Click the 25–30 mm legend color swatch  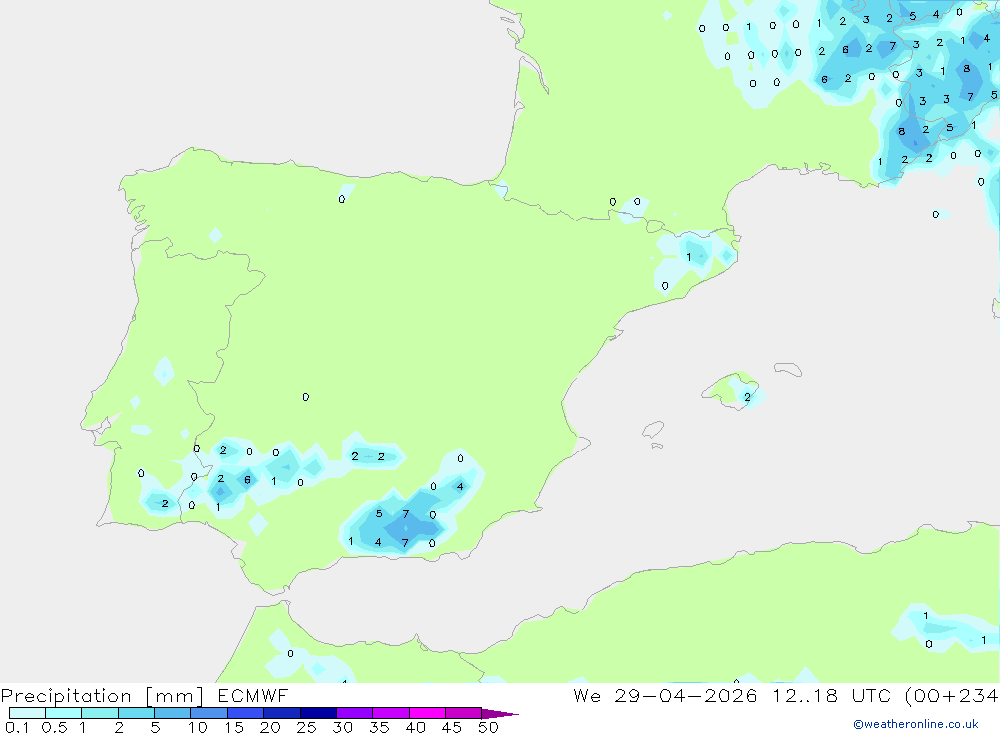[318, 713]
